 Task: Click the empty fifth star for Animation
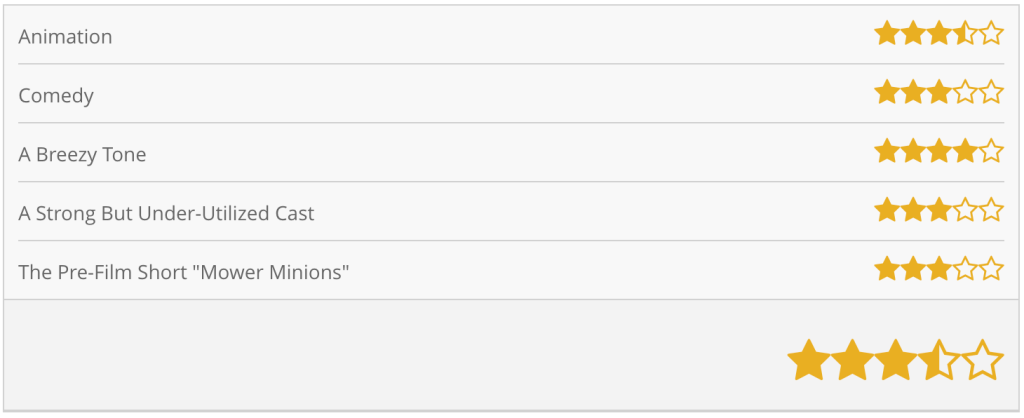[991, 35]
